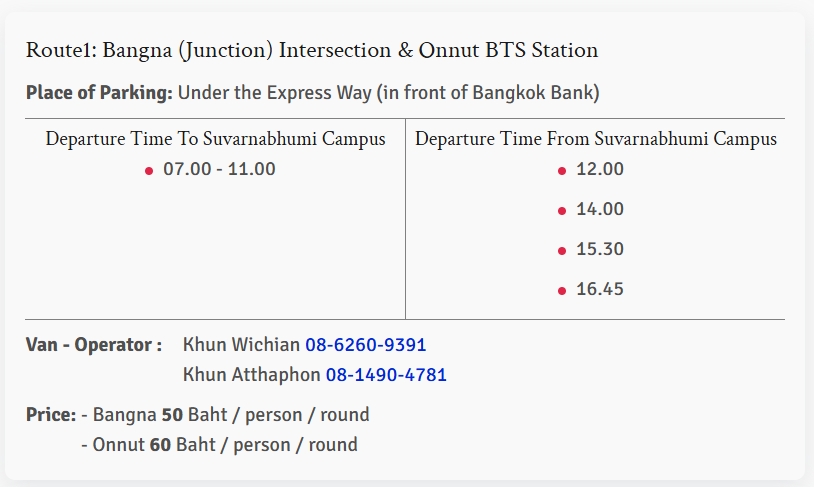Screen dimensions: 814x487
Task: Click the red bullet next to 16.45
Action: point(562,291)
